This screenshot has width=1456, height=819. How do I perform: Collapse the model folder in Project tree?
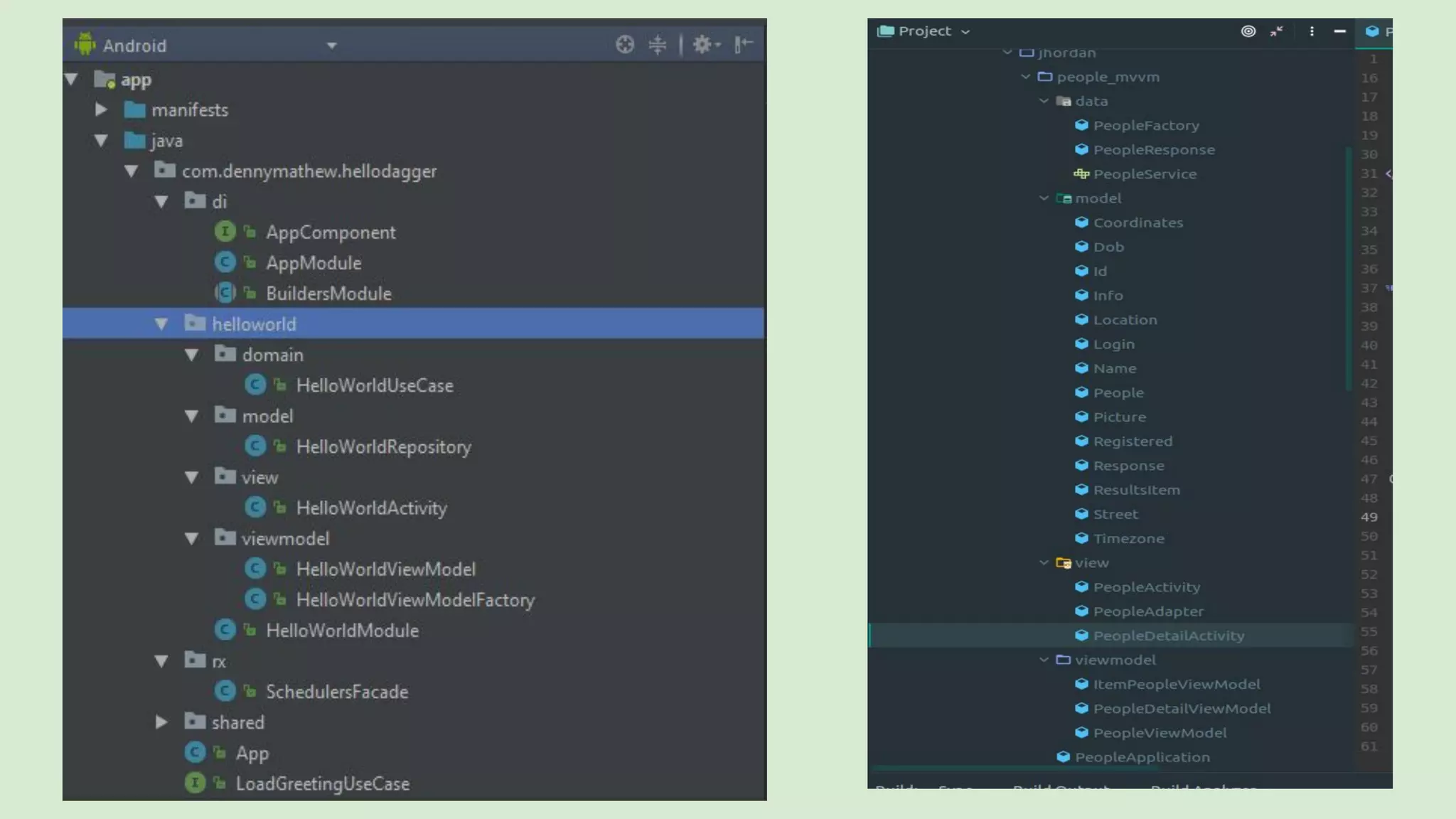[1044, 198]
